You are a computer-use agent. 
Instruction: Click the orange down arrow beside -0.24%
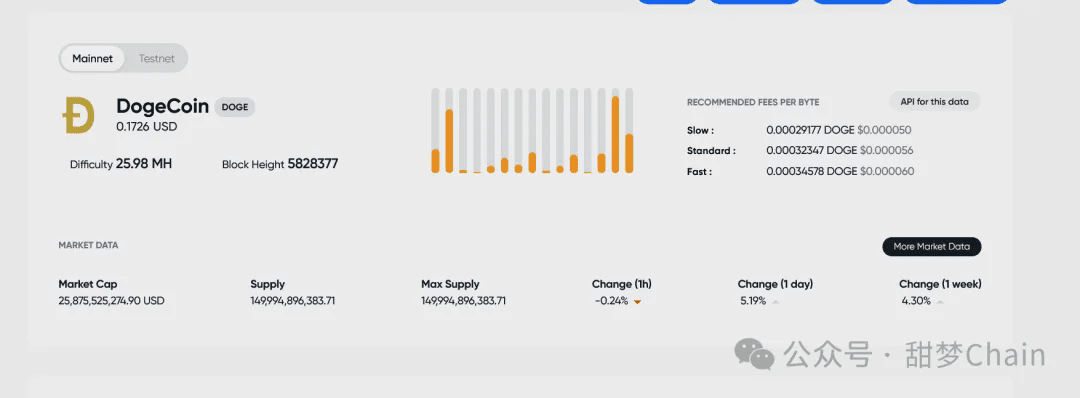(x=638, y=302)
